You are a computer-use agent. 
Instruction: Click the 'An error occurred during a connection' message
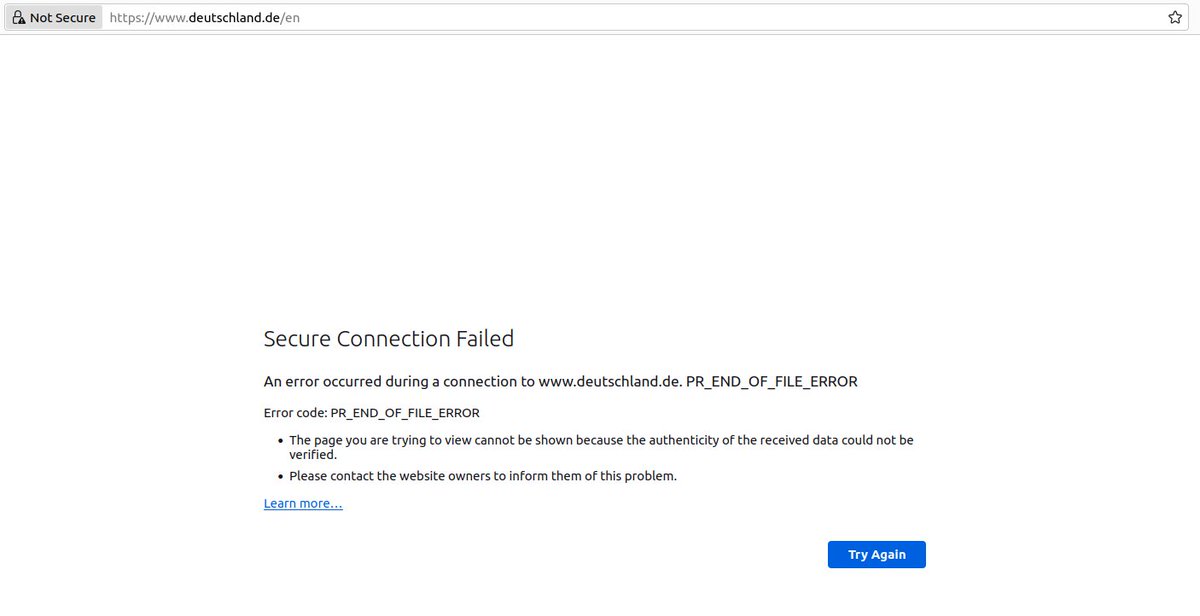click(561, 382)
